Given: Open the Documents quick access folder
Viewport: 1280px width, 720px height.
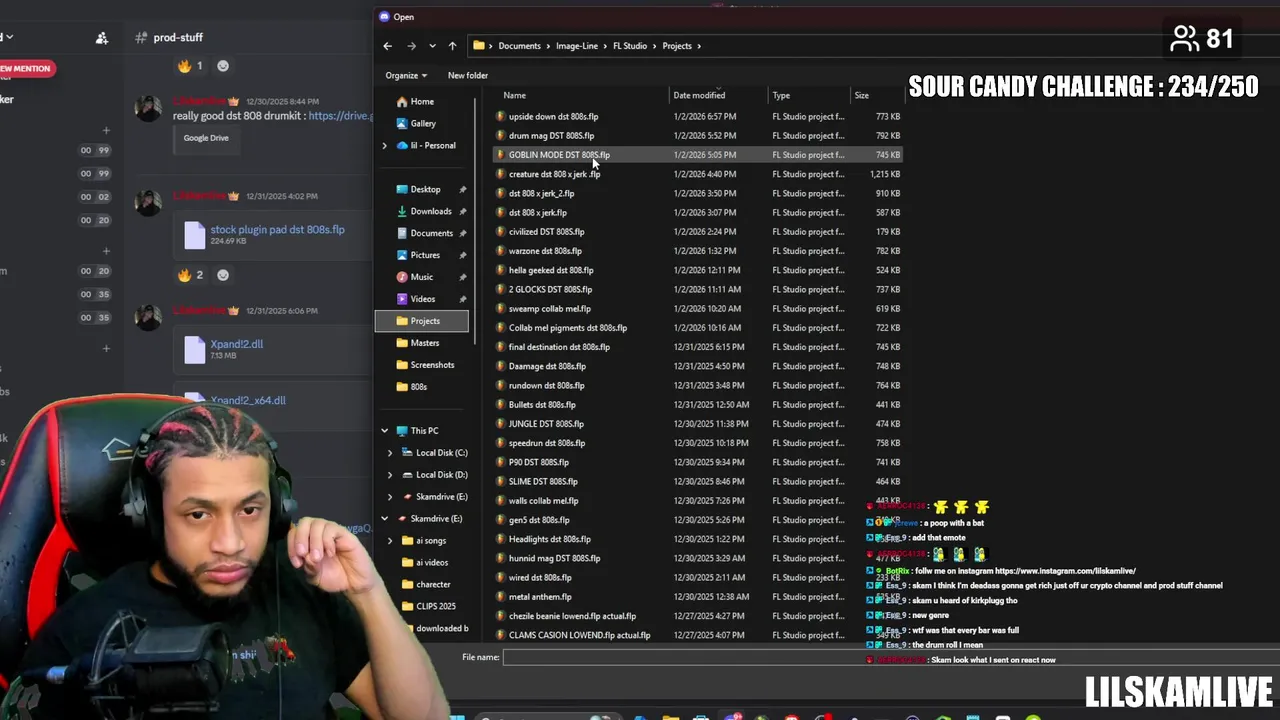Looking at the screenshot, I should coord(424,233).
